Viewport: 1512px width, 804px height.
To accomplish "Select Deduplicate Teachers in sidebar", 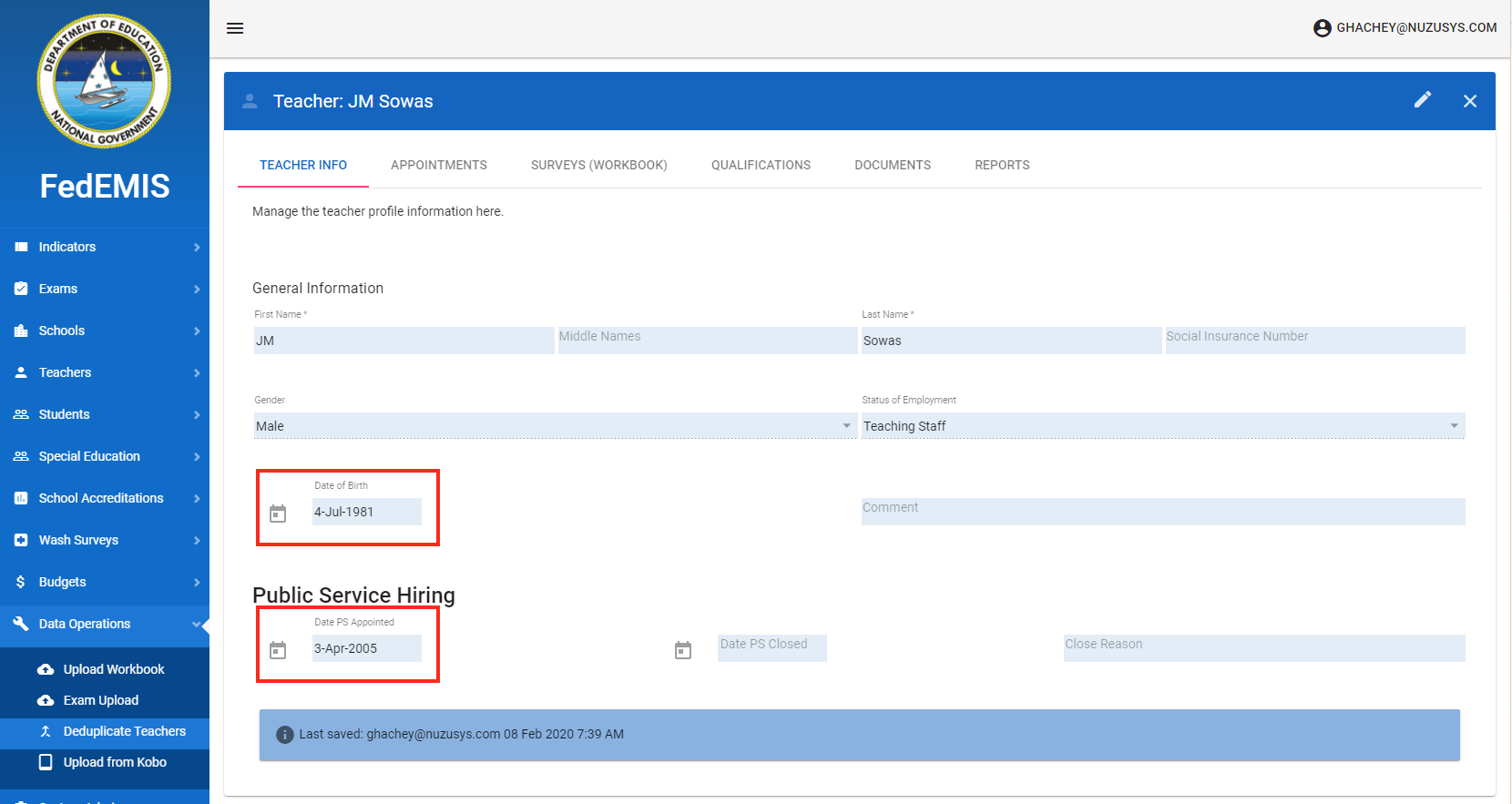I will 124,731.
